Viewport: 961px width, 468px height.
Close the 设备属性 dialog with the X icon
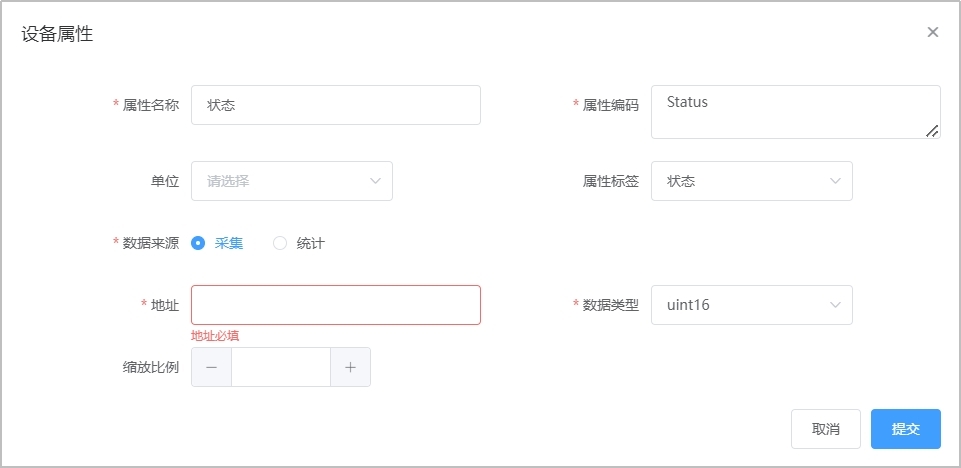pyautogui.click(x=932, y=32)
